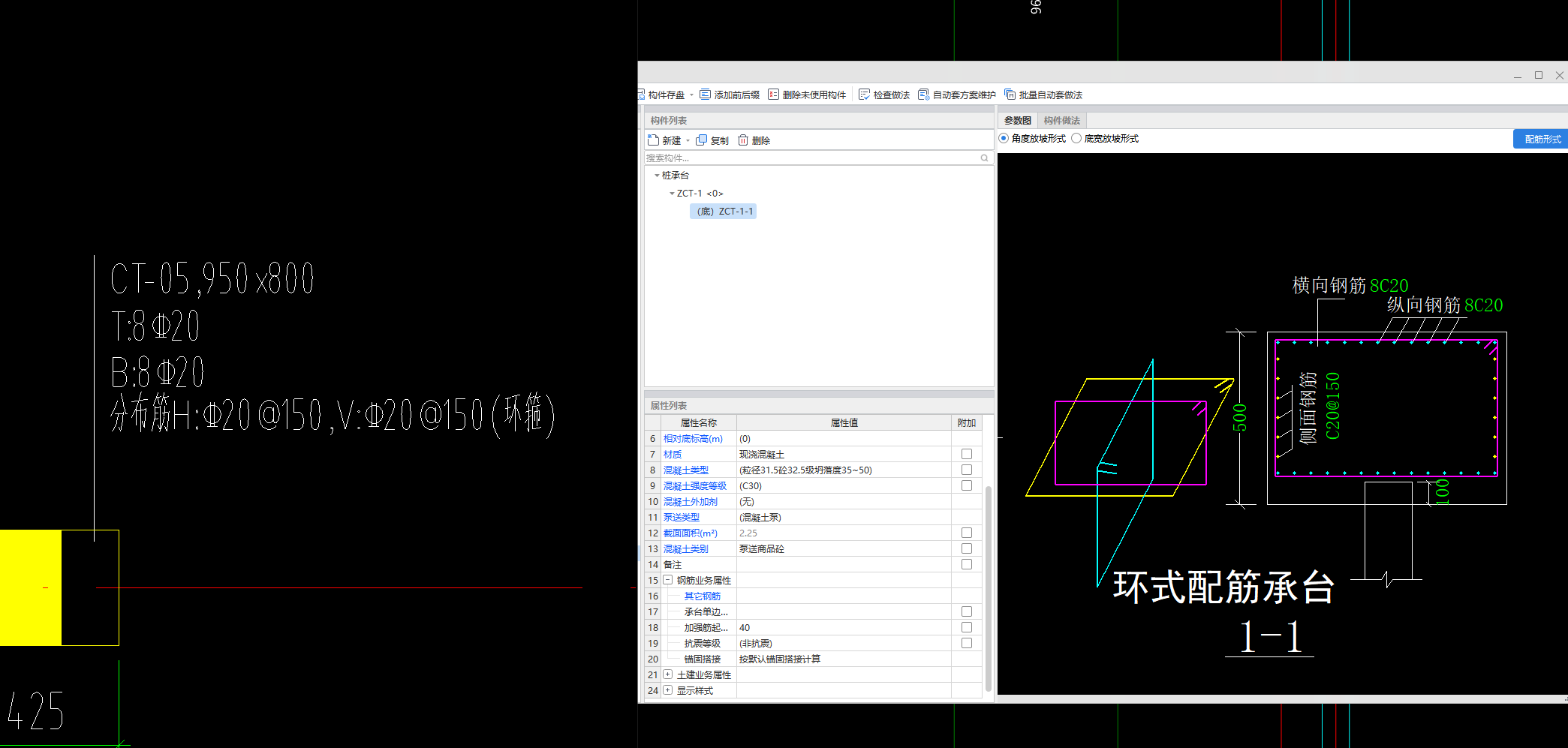Click the 侧面钢筋 C20@150 value in diagram
Viewport: 1568px width, 748px height.
point(1332,406)
